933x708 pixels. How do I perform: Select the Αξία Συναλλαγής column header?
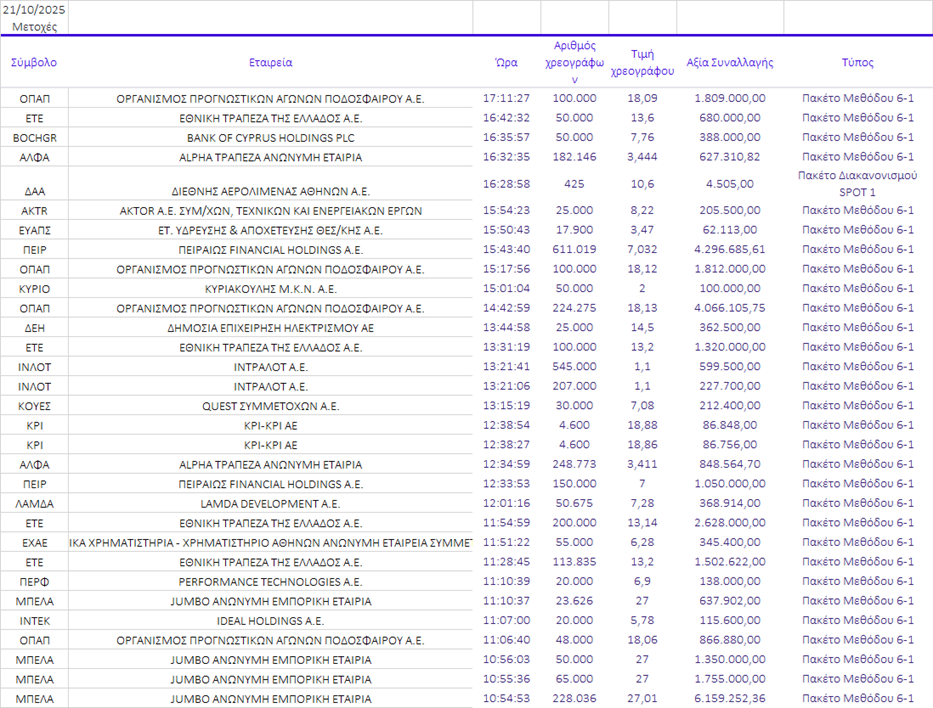tap(730, 62)
